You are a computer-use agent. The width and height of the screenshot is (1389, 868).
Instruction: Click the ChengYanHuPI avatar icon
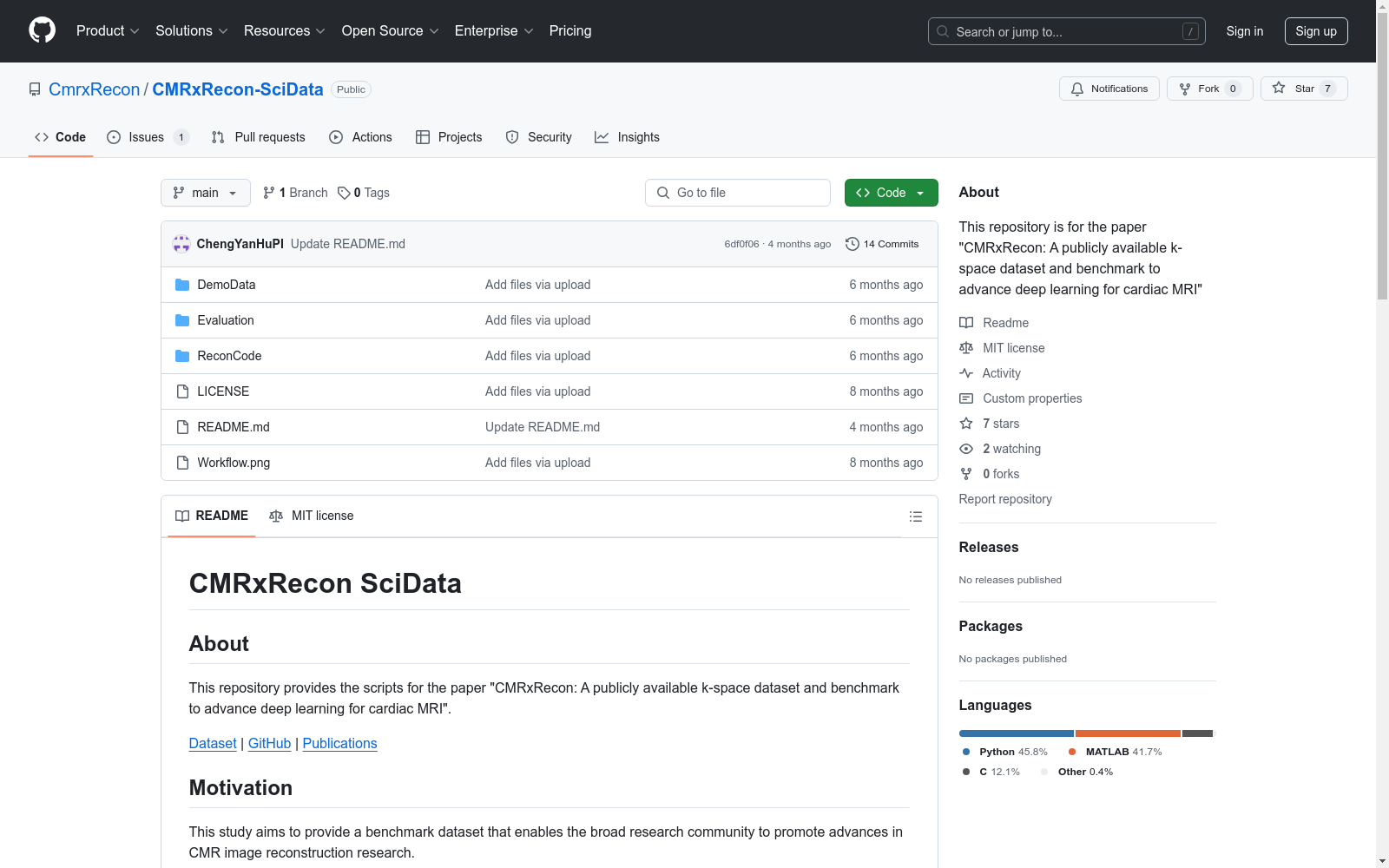pyautogui.click(x=181, y=244)
